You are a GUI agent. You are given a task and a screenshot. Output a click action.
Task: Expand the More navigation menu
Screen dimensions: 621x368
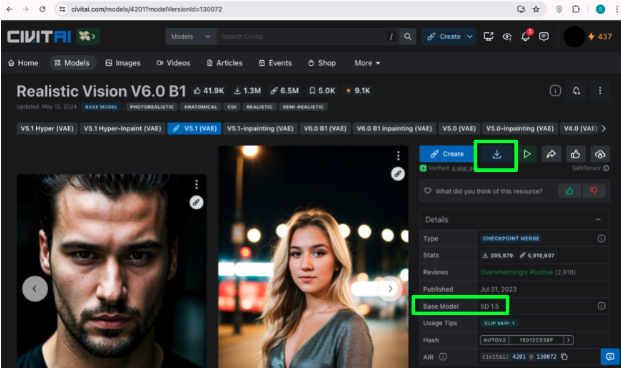[x=367, y=63]
